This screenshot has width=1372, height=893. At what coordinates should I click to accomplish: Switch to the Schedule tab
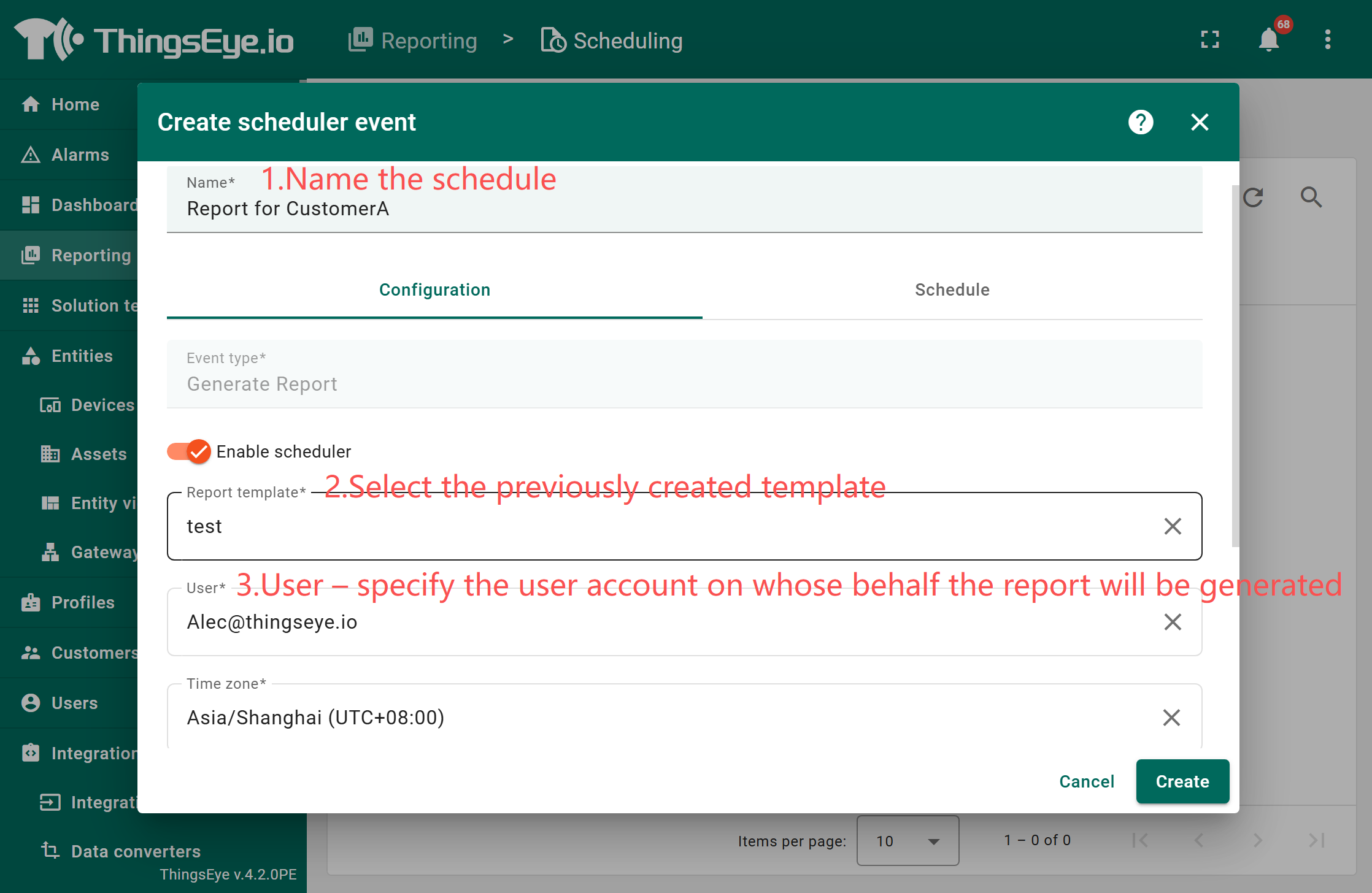(x=952, y=290)
